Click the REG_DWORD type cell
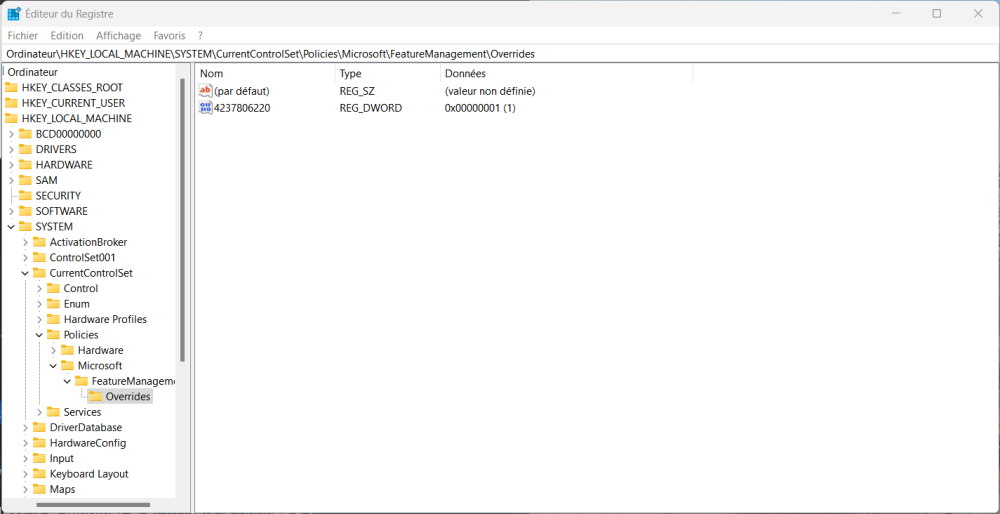Image resolution: width=1000 pixels, height=514 pixels. pyautogui.click(x=371, y=108)
